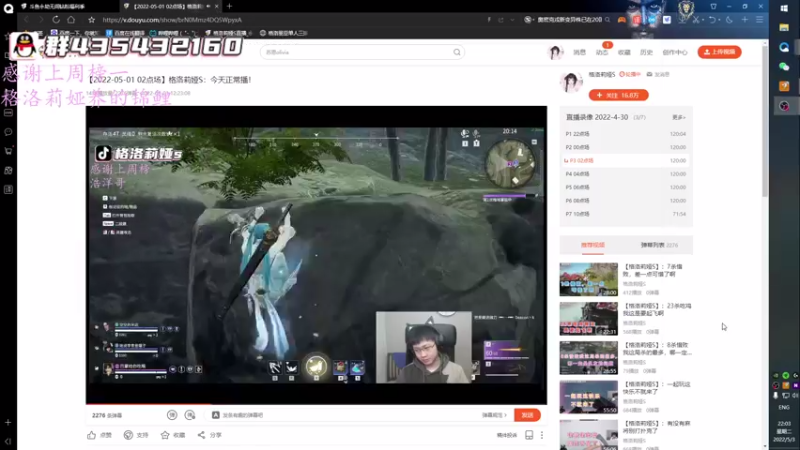
Task: Go to browser home page icon
Action: coord(71,19)
